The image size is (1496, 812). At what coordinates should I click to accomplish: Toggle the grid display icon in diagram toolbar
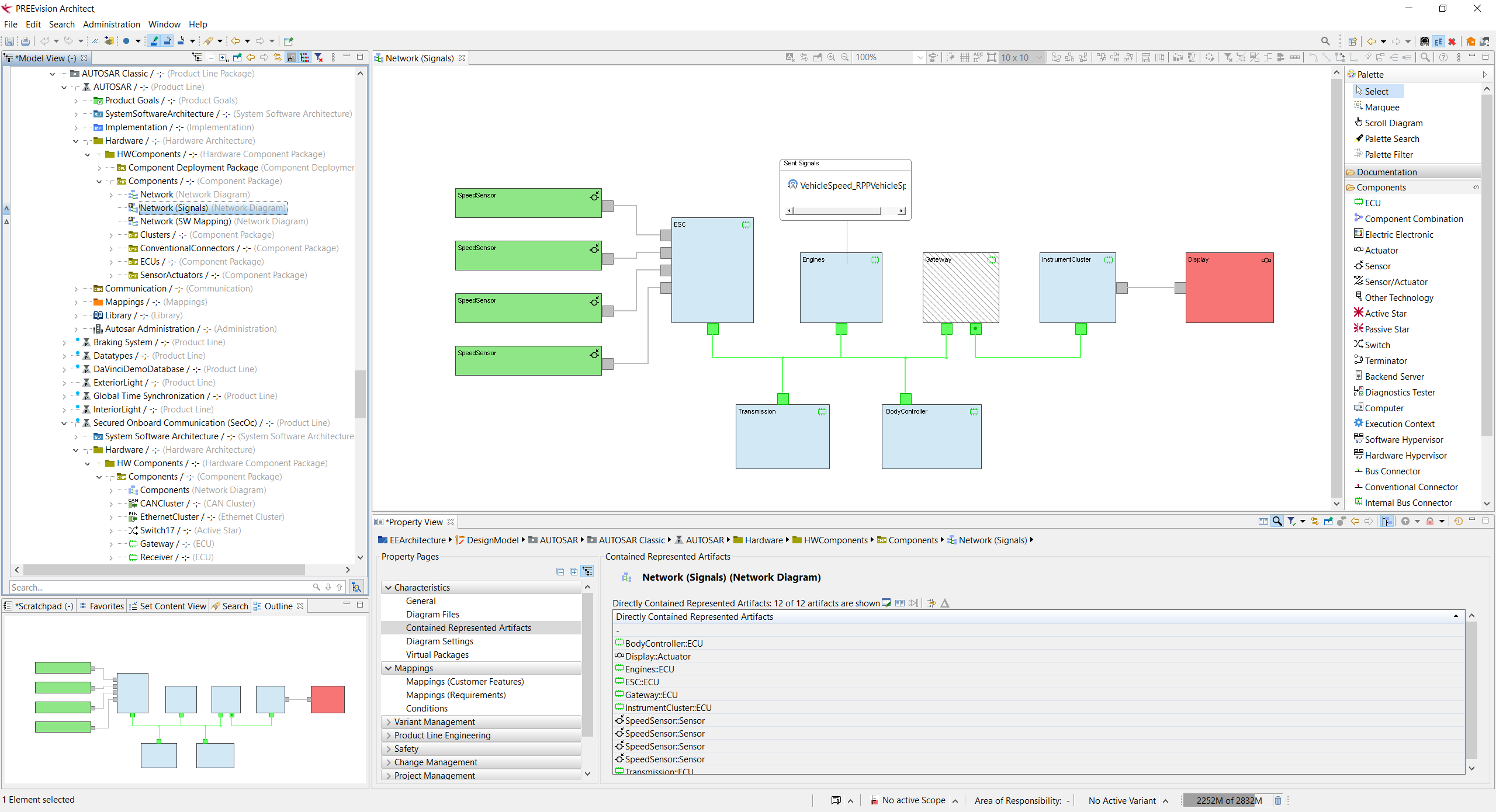point(964,57)
